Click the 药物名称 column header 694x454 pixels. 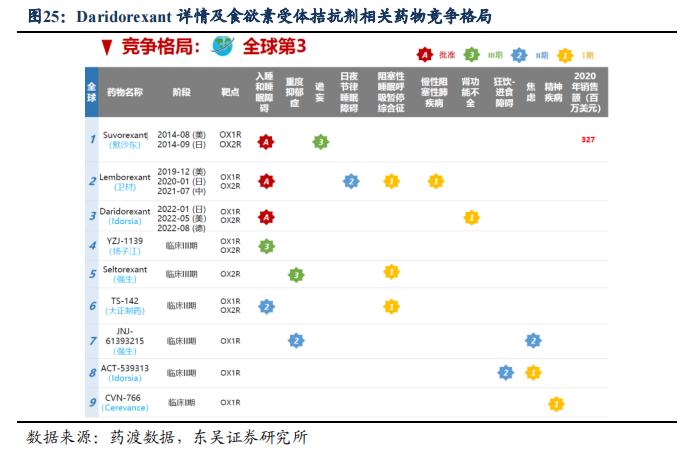coord(125,92)
